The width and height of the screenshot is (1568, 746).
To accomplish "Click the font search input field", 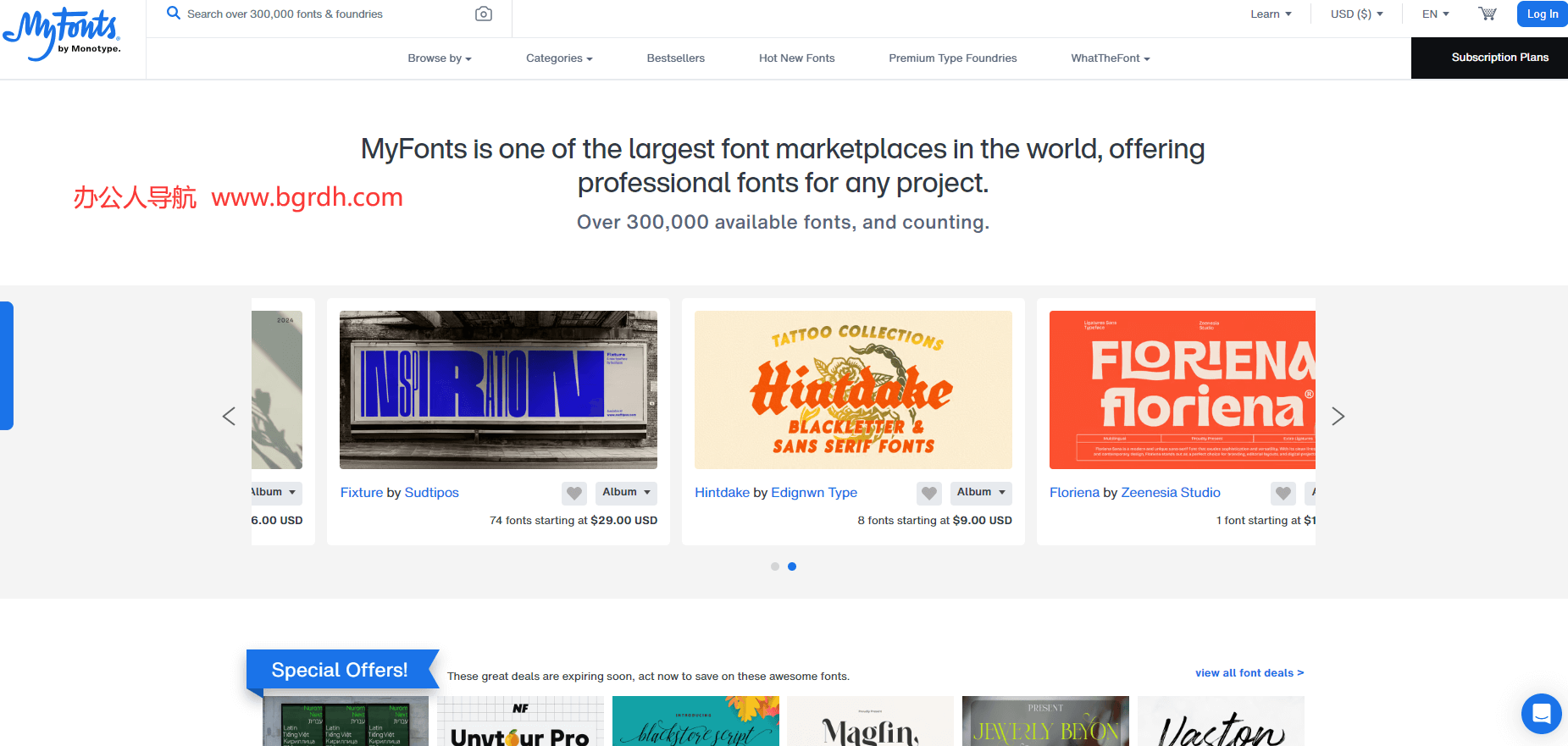I will (322, 14).
